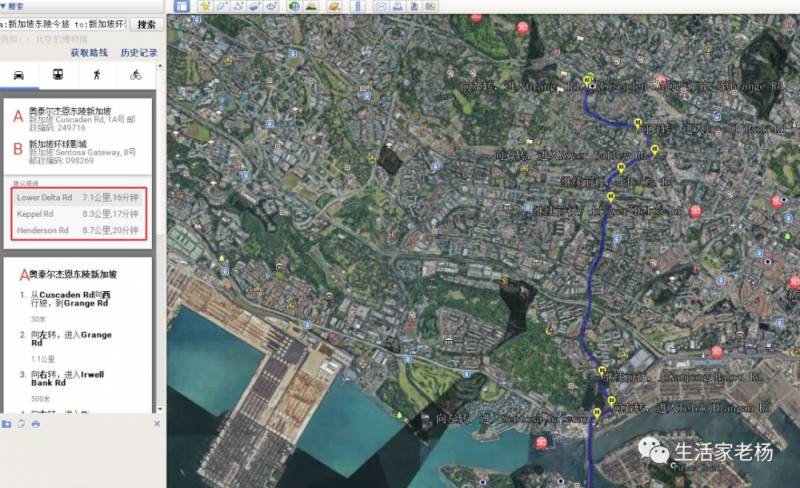
Task: Click the route search input field
Action: 64,24
